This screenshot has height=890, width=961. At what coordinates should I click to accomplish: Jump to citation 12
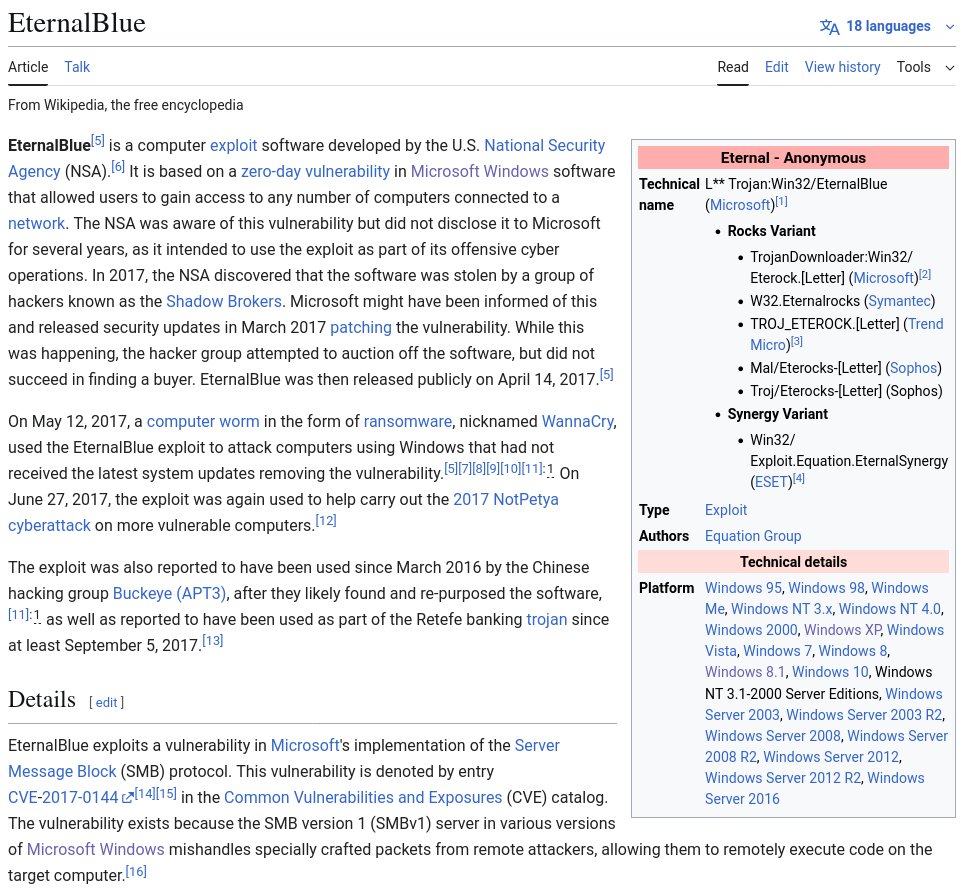(x=325, y=520)
